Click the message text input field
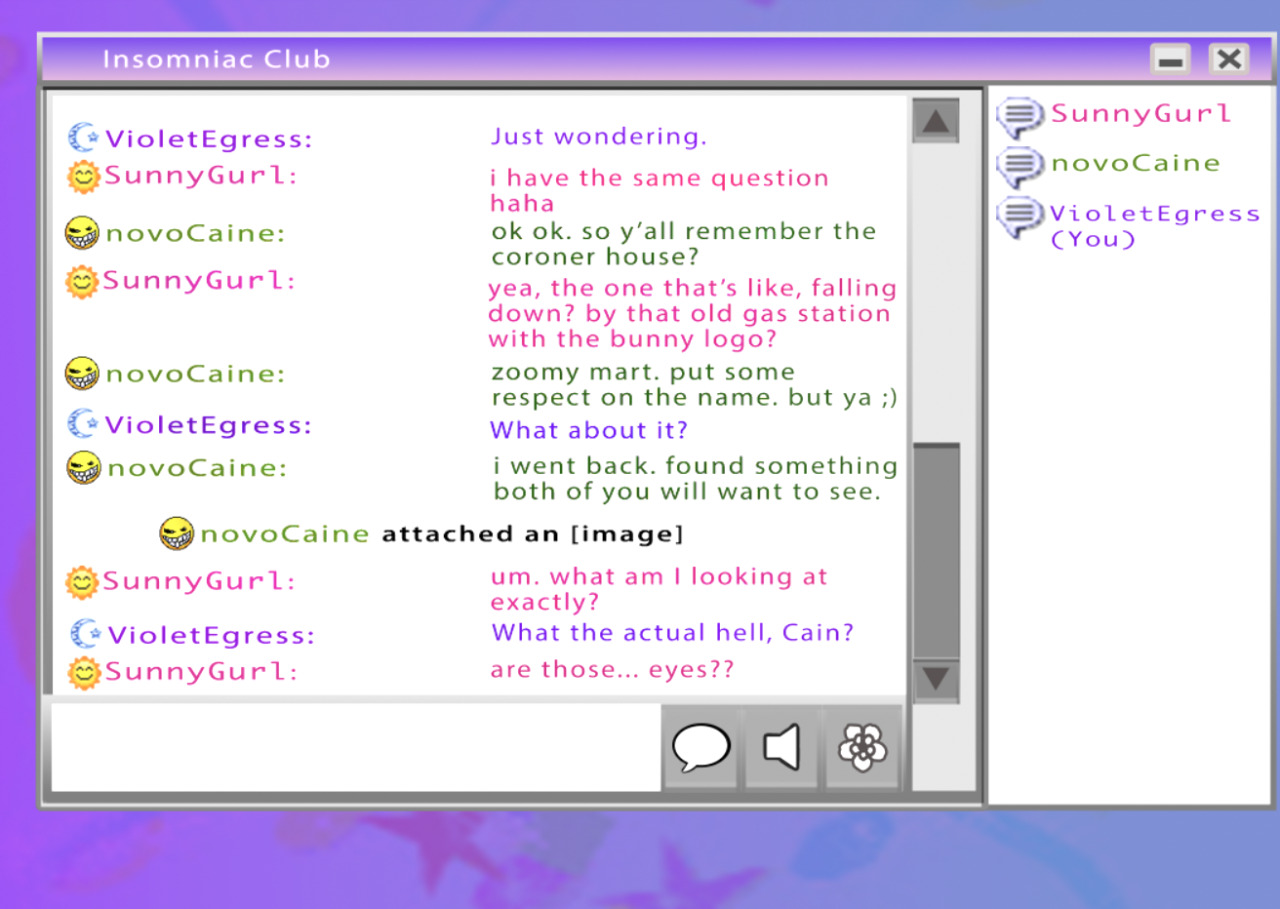 click(x=355, y=748)
